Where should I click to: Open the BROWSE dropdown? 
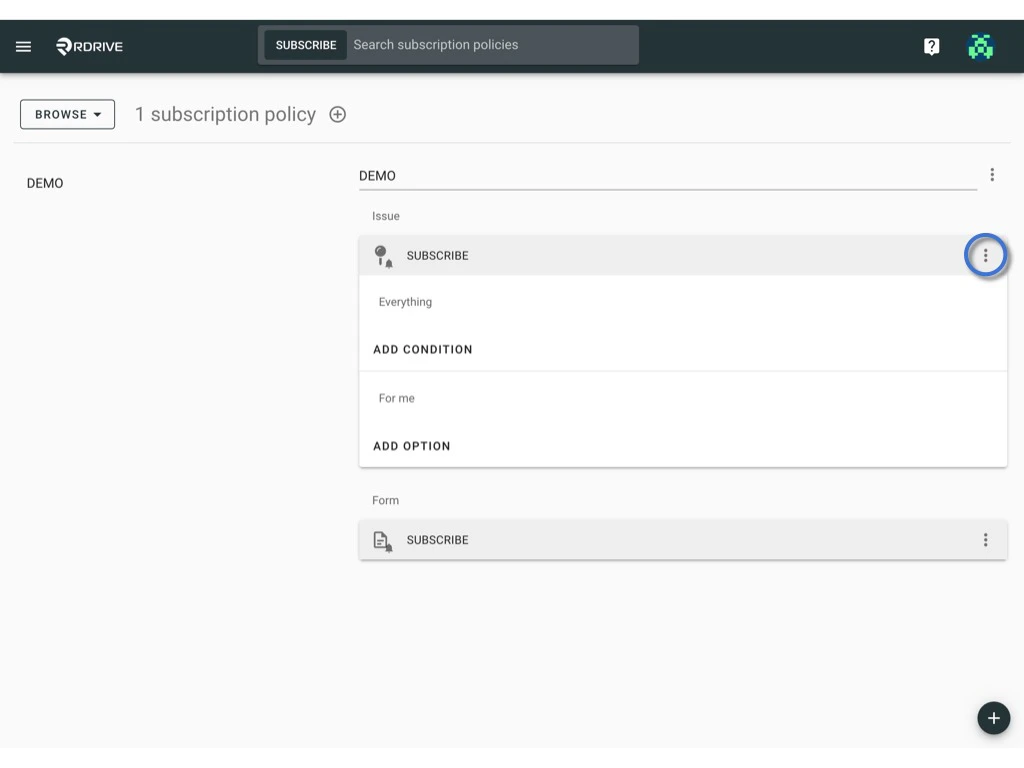tap(67, 114)
